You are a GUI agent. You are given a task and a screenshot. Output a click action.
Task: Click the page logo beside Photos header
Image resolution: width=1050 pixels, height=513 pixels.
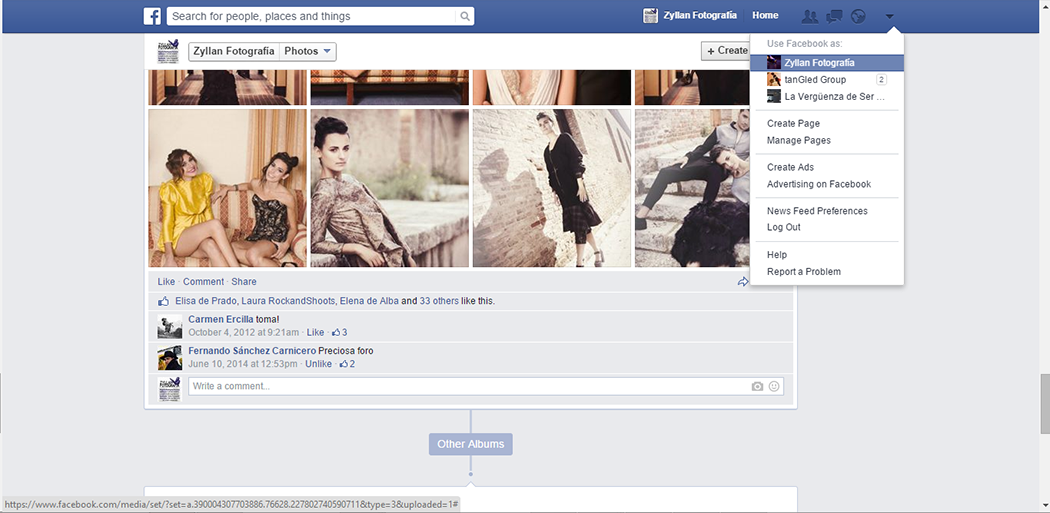click(169, 51)
